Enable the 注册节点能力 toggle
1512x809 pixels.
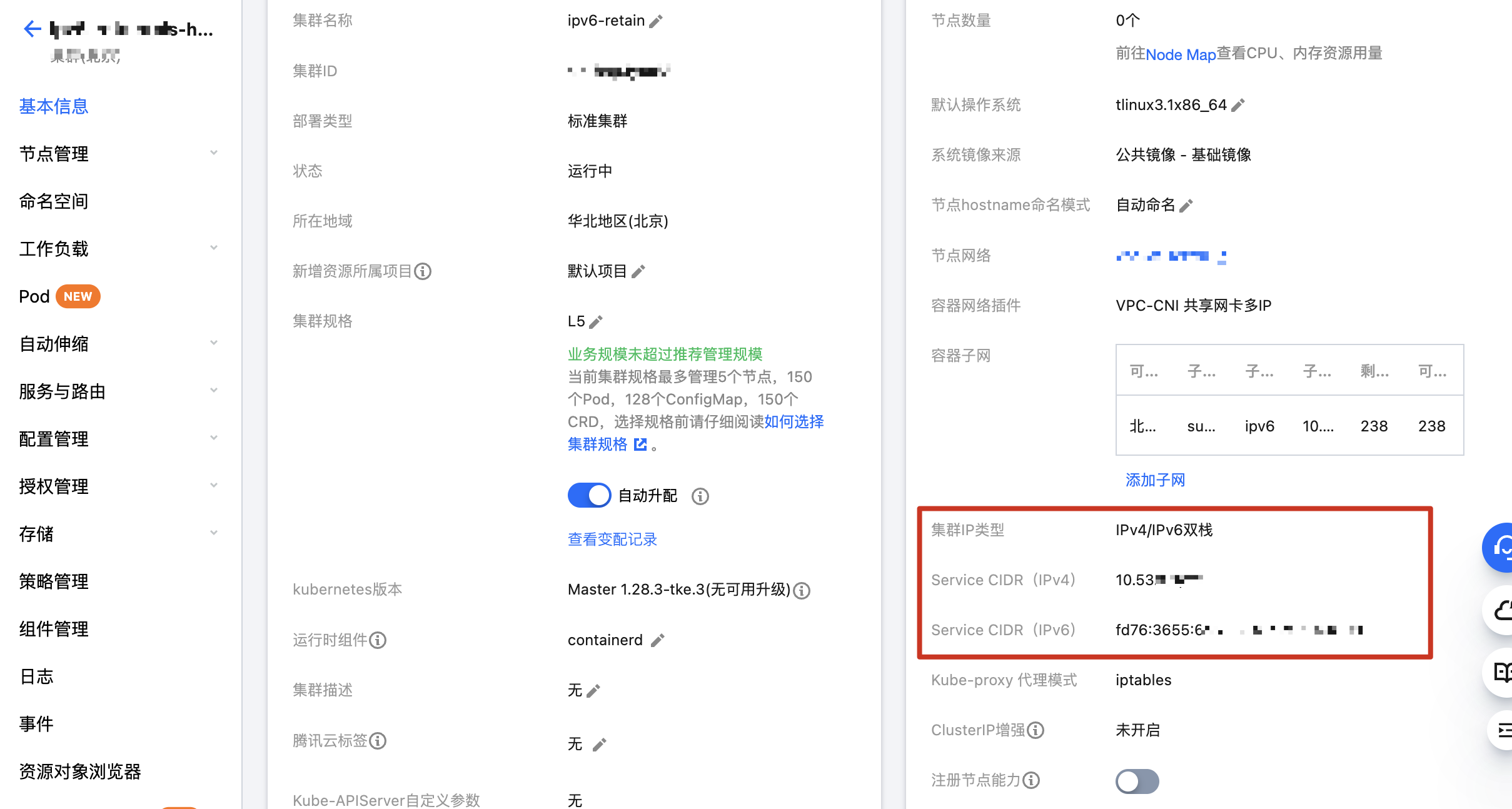click(1137, 781)
